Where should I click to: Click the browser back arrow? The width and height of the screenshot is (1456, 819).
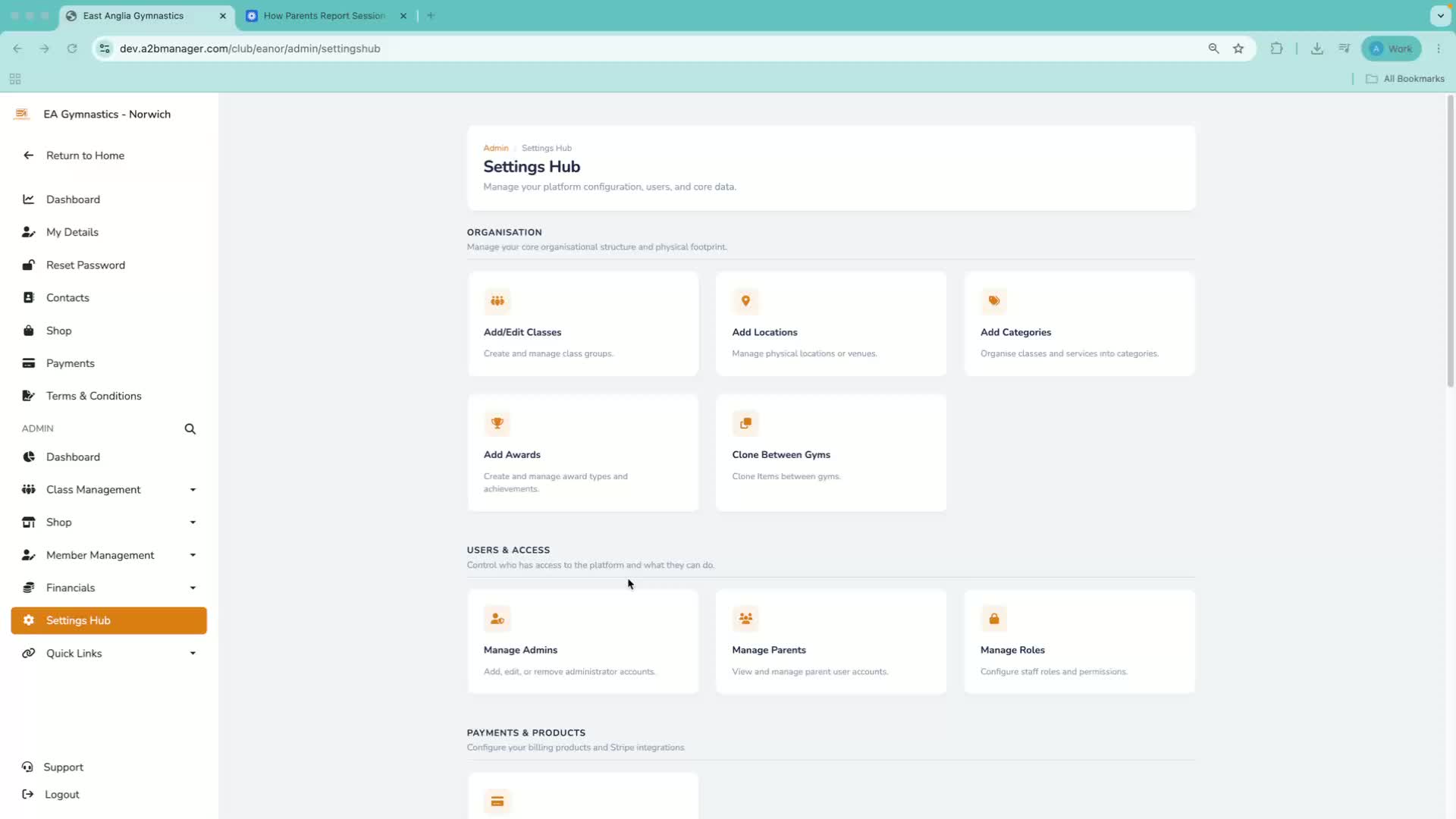pos(17,49)
